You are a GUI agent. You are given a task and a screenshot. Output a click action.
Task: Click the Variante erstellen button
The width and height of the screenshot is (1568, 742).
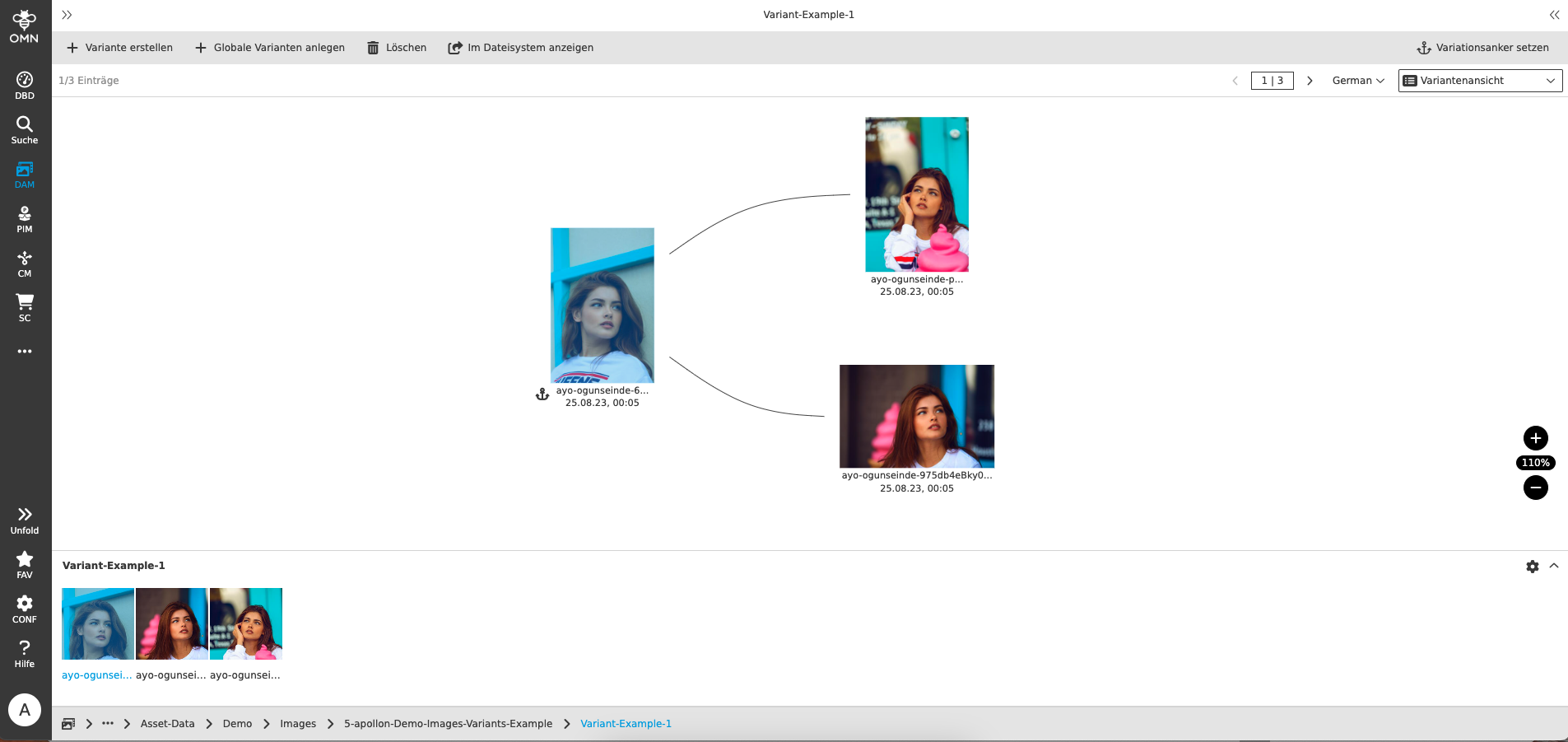pyautogui.click(x=119, y=47)
